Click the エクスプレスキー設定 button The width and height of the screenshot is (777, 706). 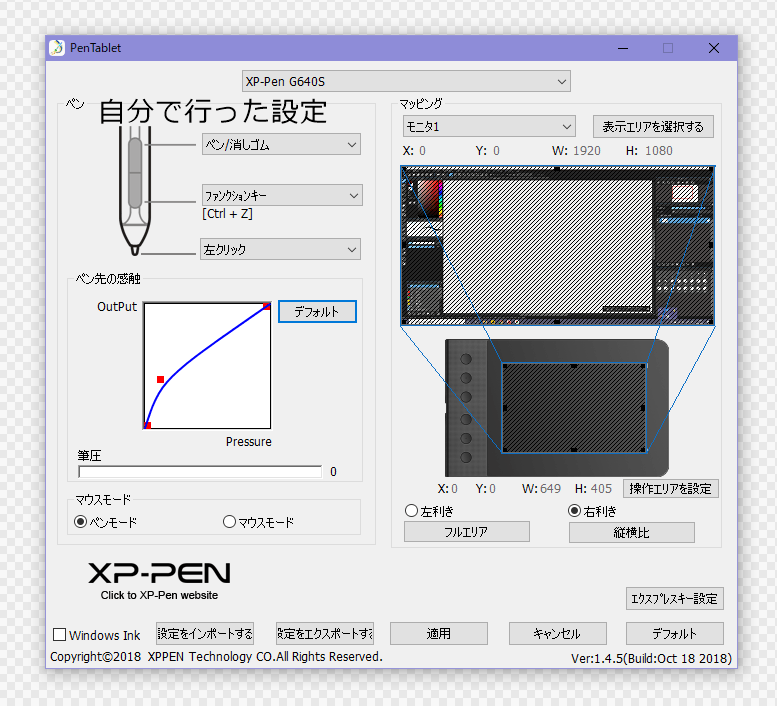tap(674, 599)
